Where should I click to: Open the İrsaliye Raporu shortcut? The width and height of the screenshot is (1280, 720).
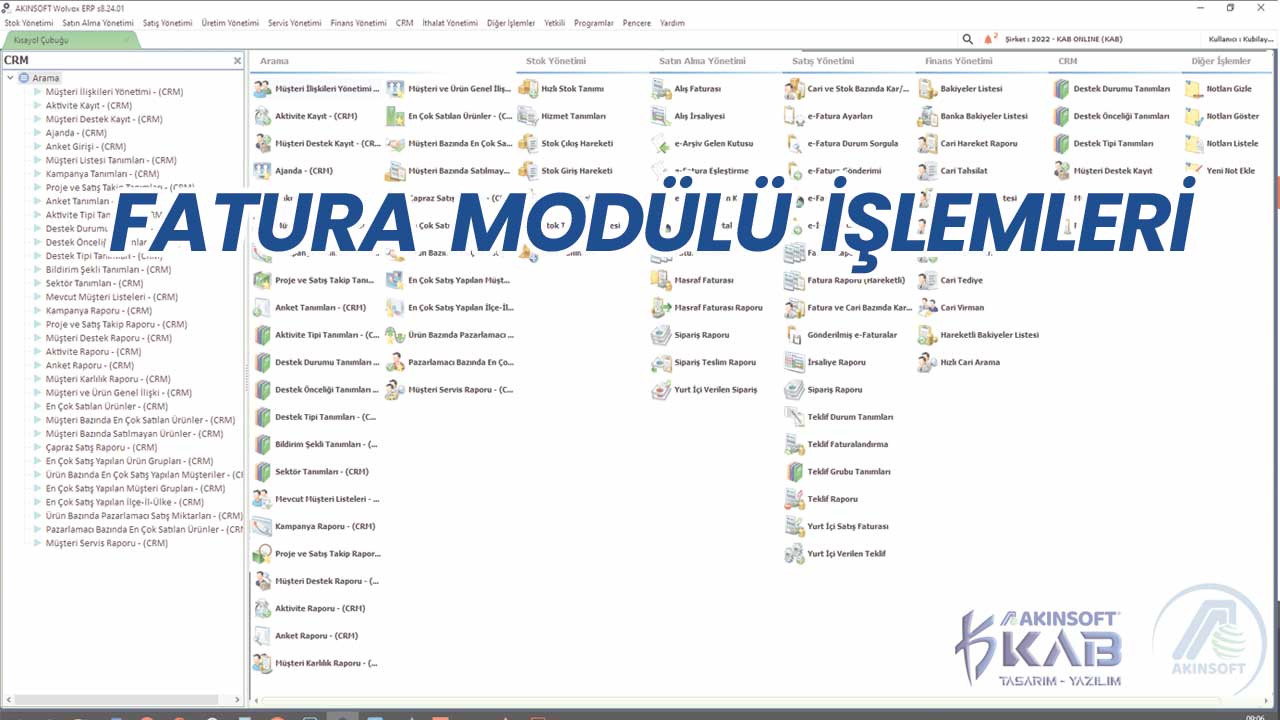click(826, 362)
